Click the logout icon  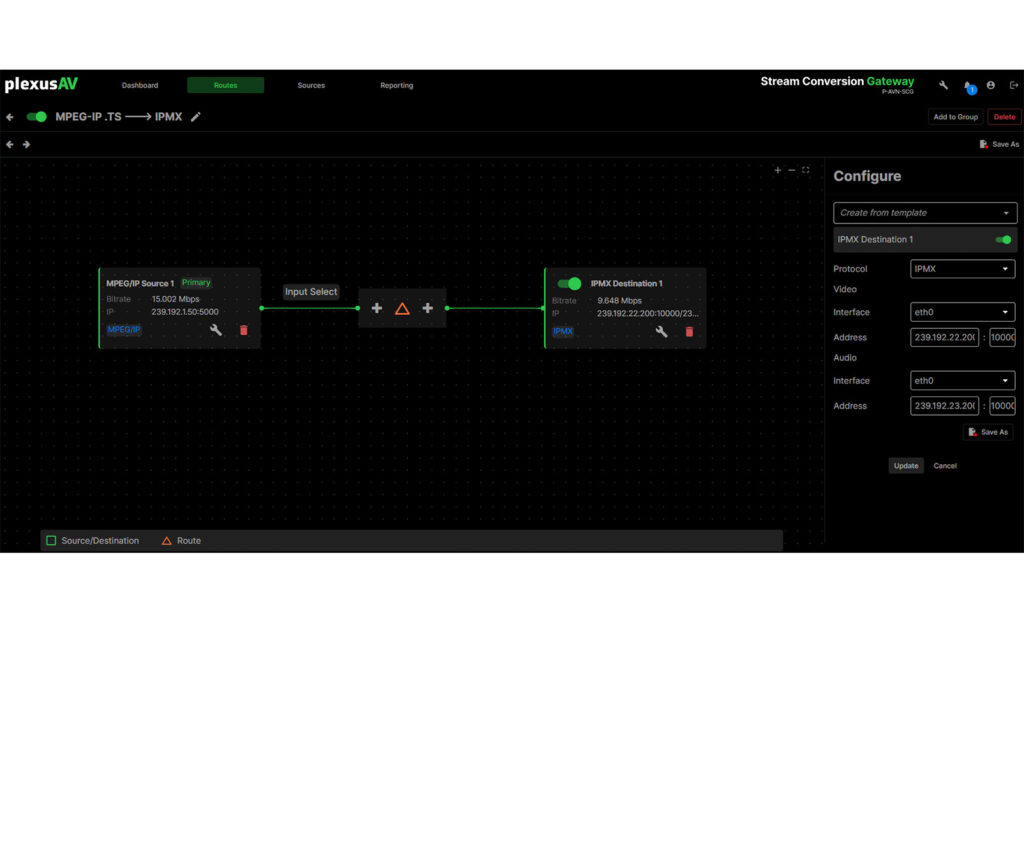(x=1014, y=85)
